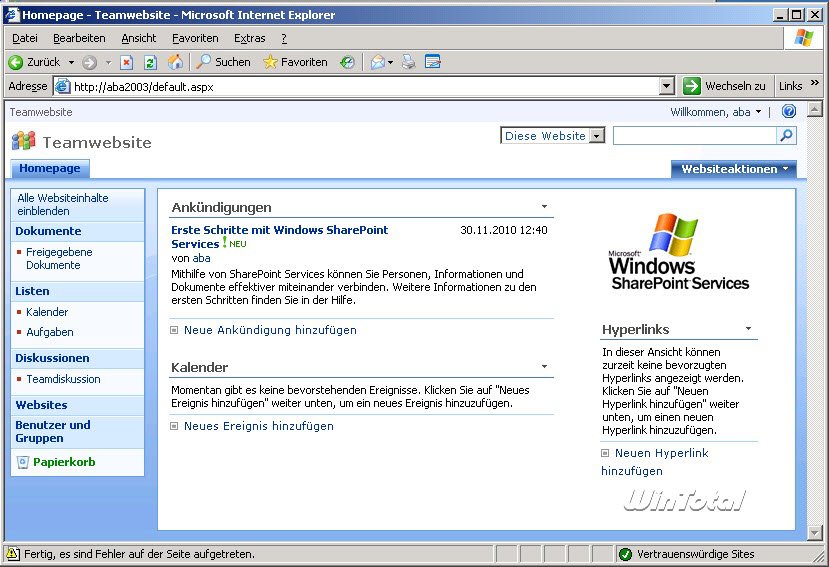Click Alle Websiteinhalte einblenden link
Screen dimensions: 829x567
click(62, 204)
